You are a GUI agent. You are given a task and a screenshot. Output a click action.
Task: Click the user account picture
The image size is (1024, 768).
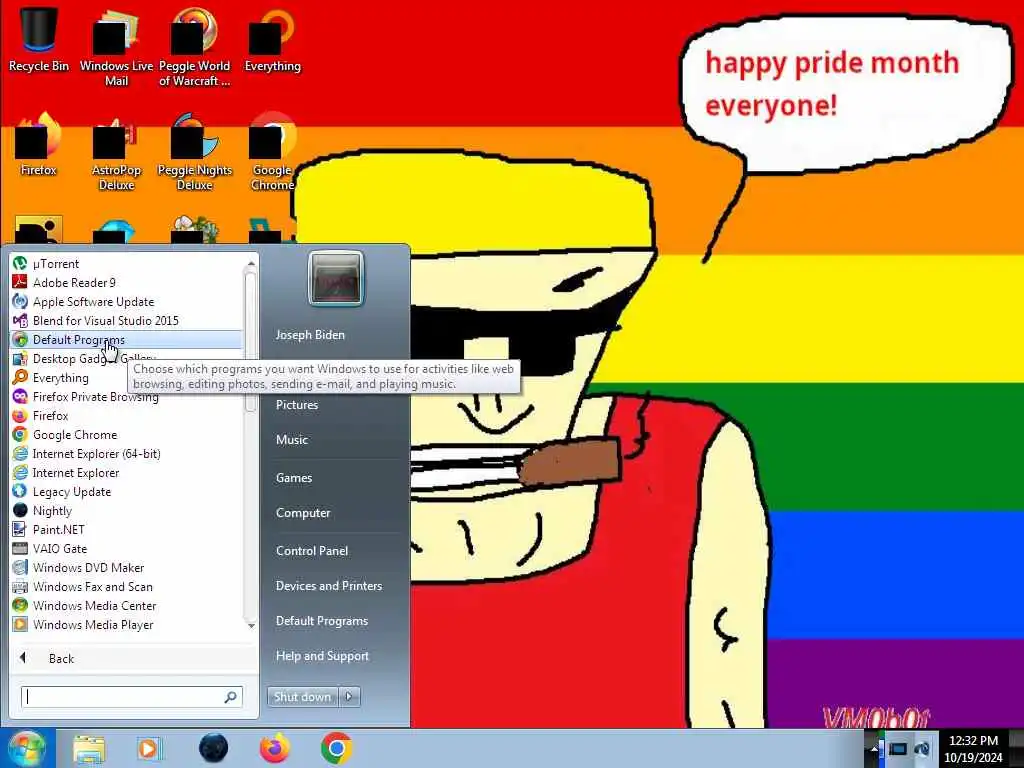[336, 279]
